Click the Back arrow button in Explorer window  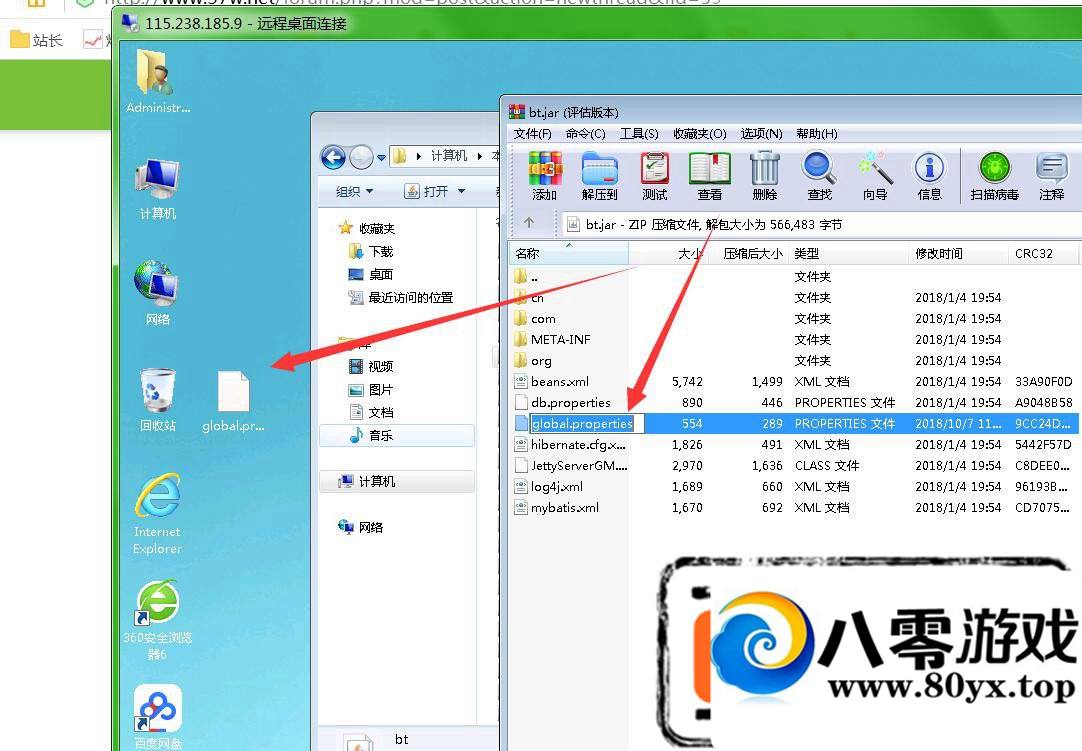click(333, 157)
